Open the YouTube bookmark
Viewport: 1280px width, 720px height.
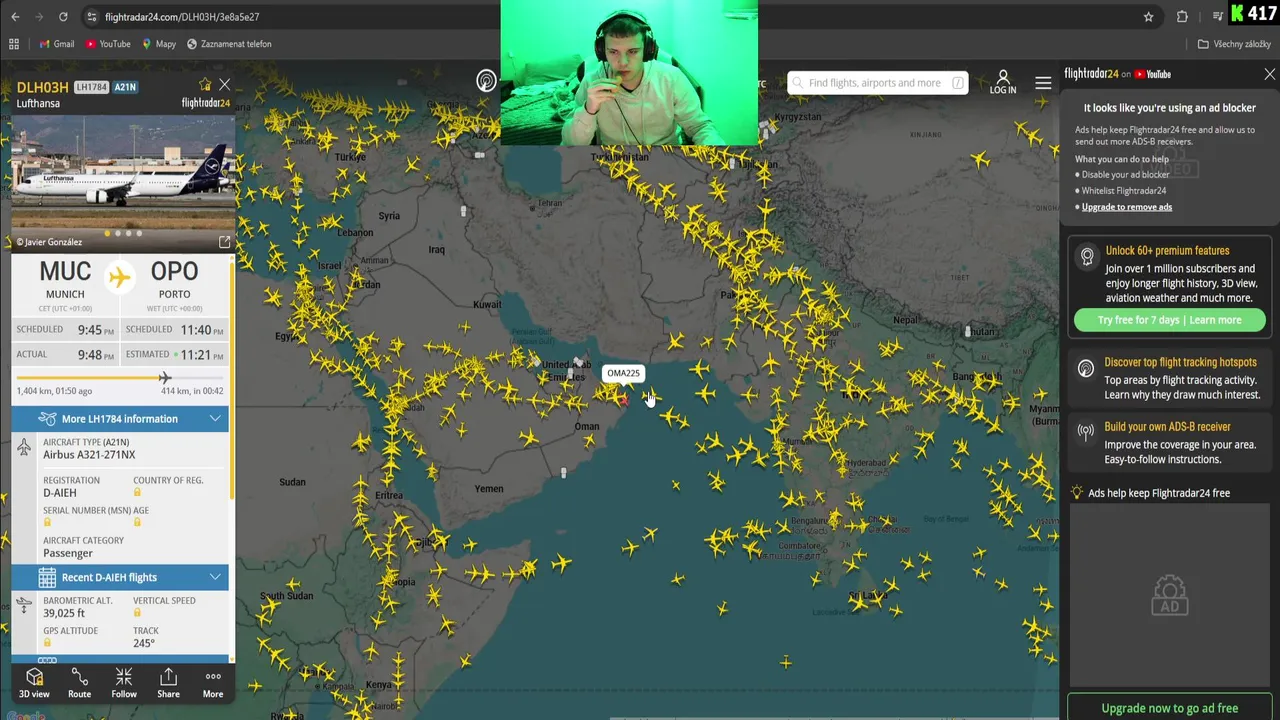click(x=108, y=44)
